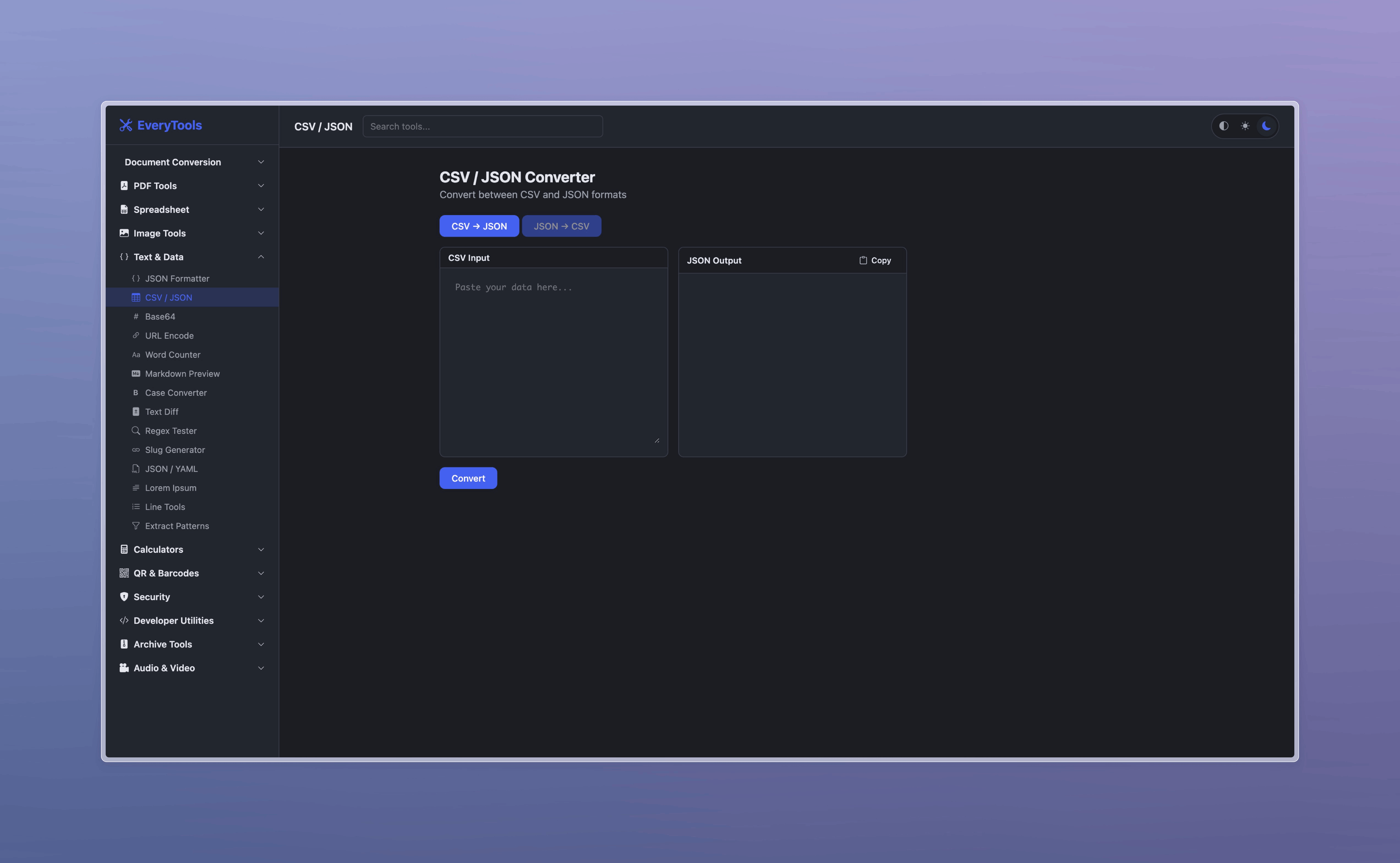Click the Line Tools list icon
Screen dimensions: 1400x863
point(136,507)
